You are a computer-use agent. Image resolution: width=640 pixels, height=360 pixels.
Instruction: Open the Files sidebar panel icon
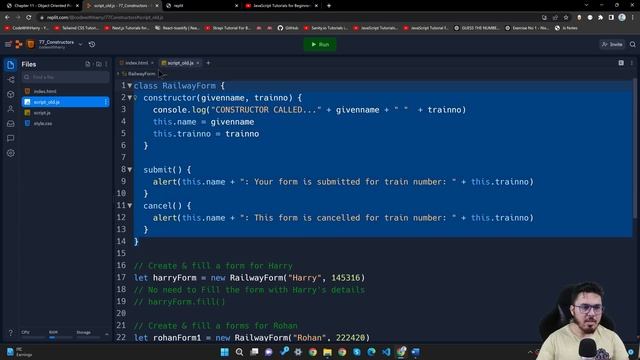click(x=11, y=65)
